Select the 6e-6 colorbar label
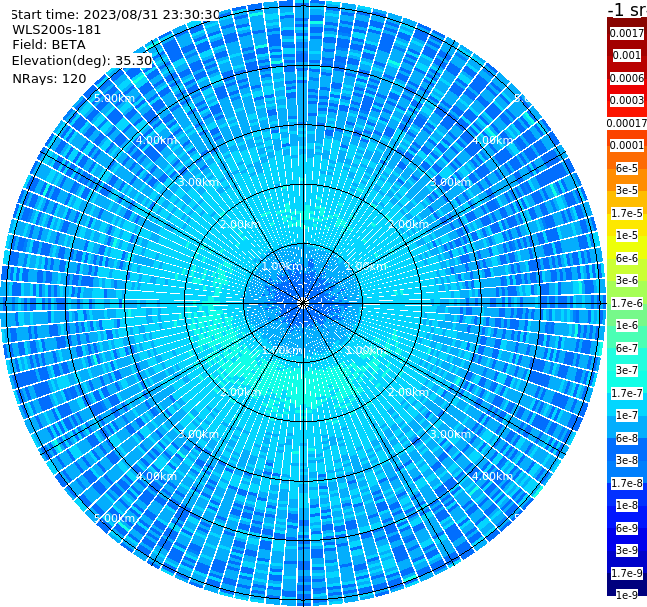Image resolution: width=647 pixels, height=607 pixels. tap(627, 258)
